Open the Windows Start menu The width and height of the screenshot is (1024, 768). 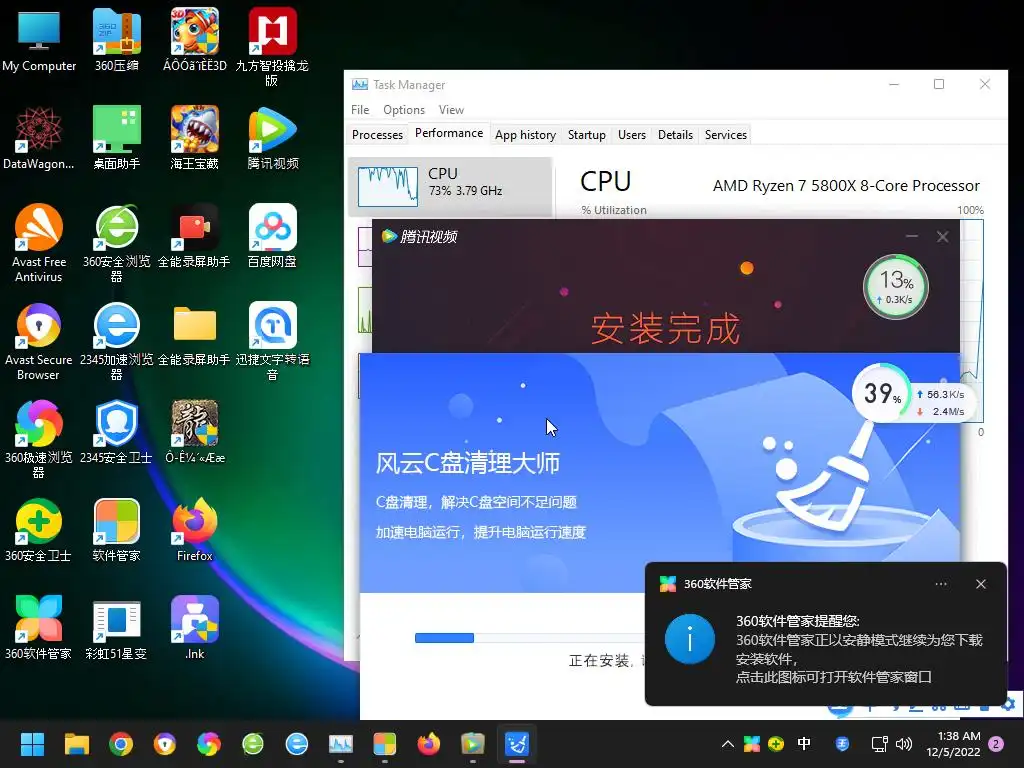click(32, 744)
